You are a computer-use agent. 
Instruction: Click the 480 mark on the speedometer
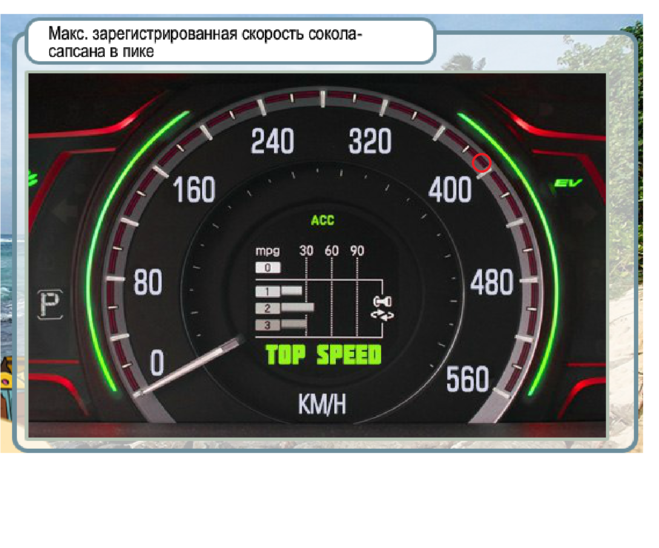click(491, 283)
